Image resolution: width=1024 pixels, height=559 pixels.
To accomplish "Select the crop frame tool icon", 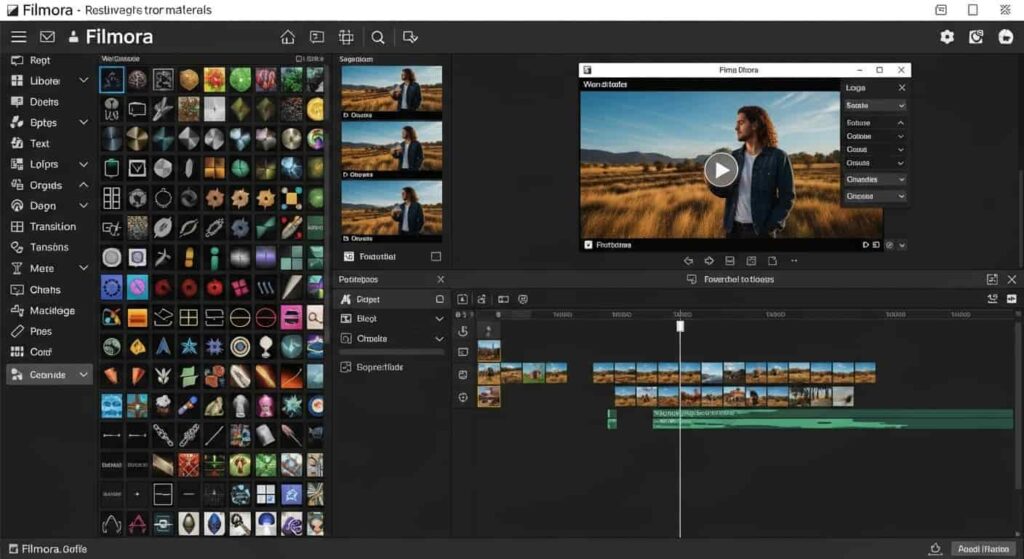I will coord(346,37).
